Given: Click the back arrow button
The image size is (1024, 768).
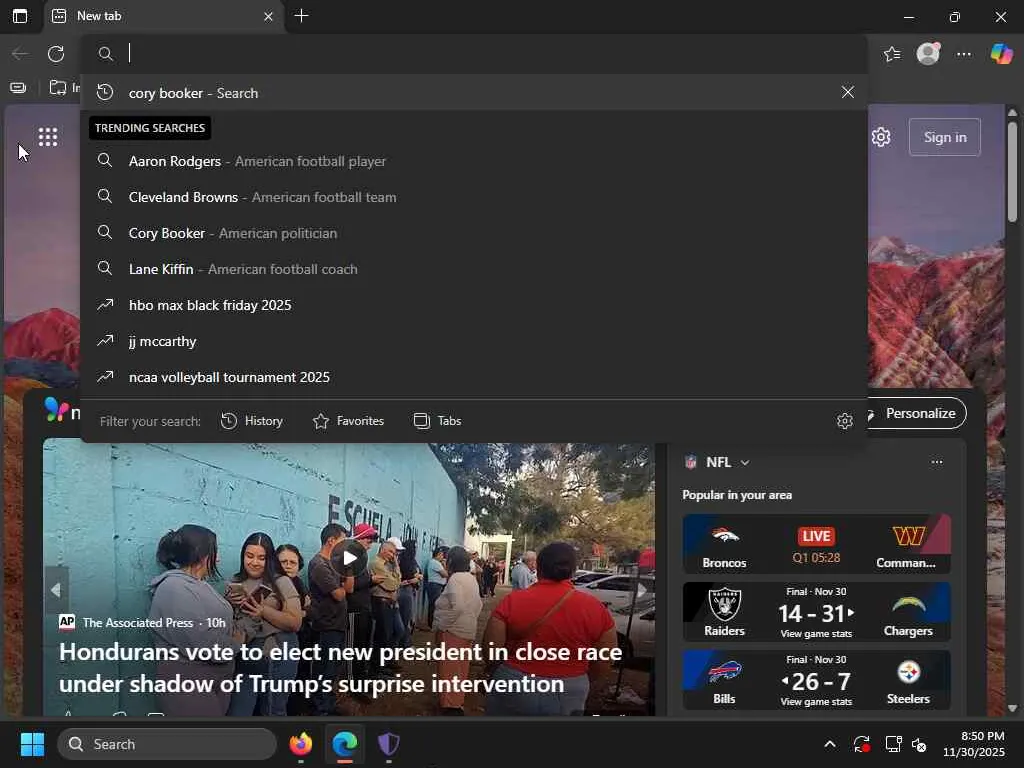Looking at the screenshot, I should pos(20,54).
